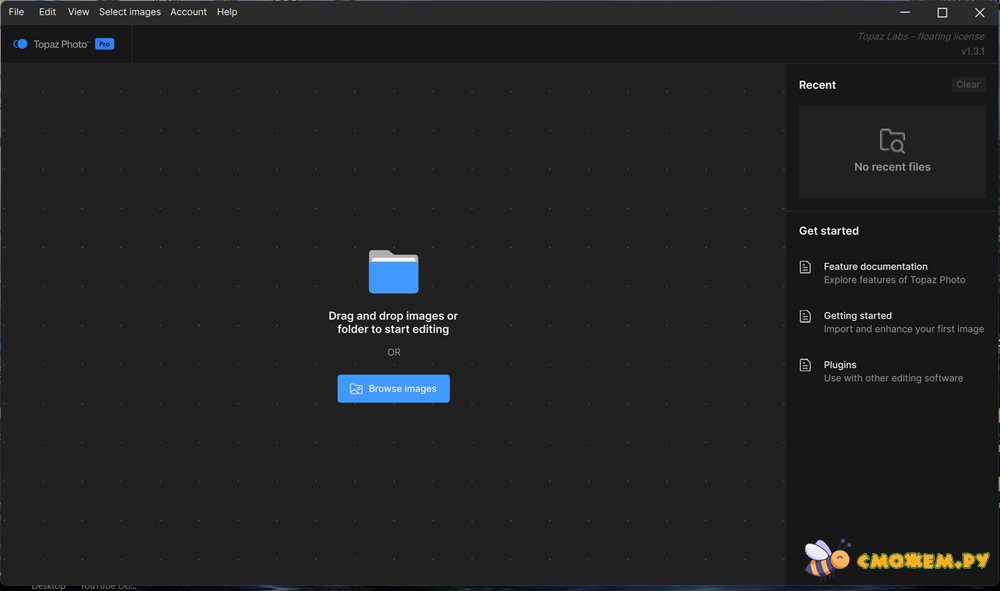
Task: Open the File menu
Action: pyautogui.click(x=16, y=12)
